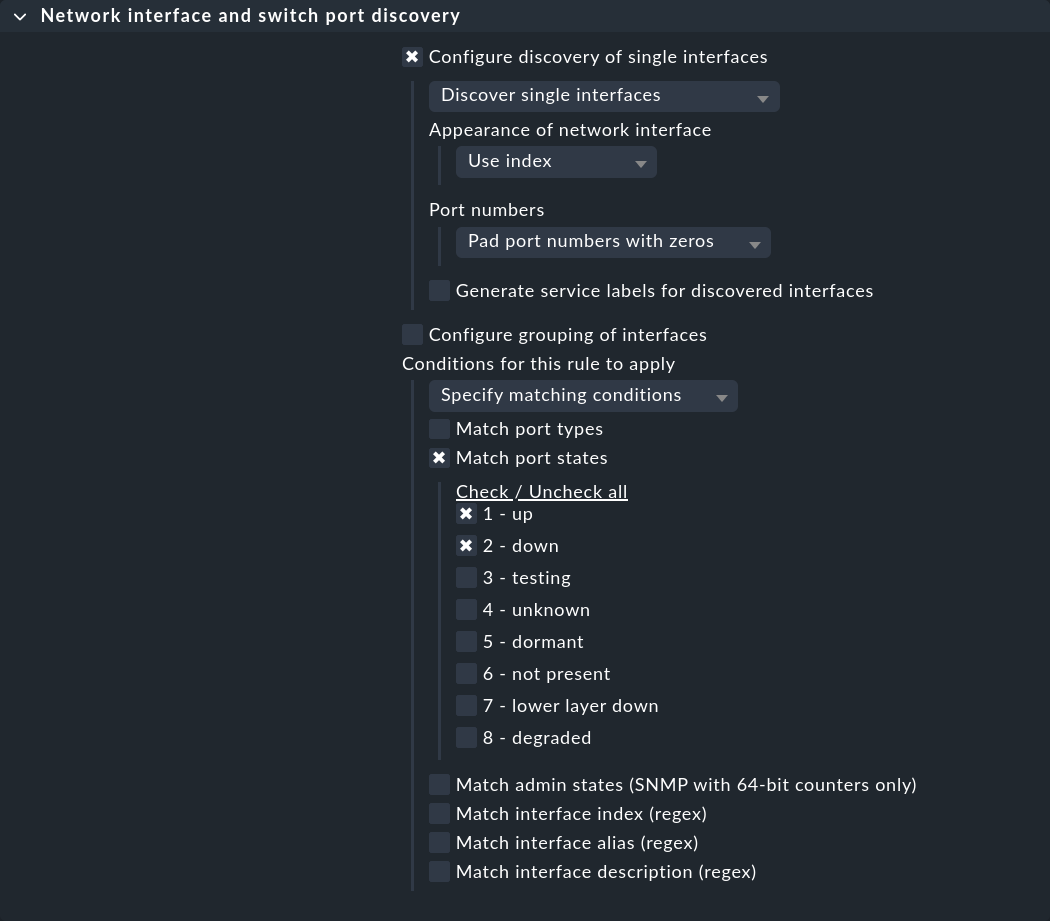Collapse the Network interface and switch port discovery section
This screenshot has width=1050, height=921.
coord(20,15)
